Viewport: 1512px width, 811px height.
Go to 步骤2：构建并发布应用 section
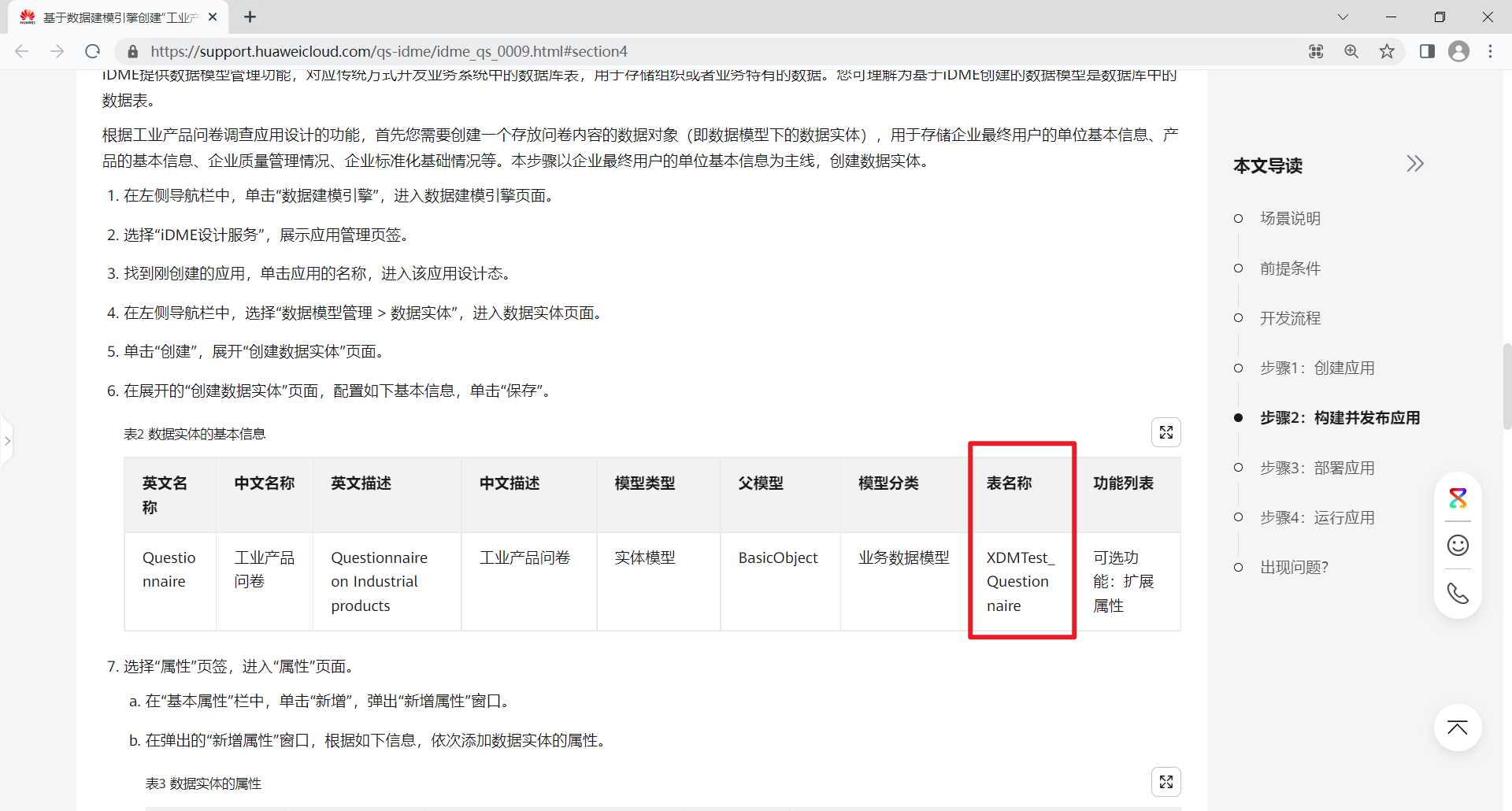tap(1340, 417)
